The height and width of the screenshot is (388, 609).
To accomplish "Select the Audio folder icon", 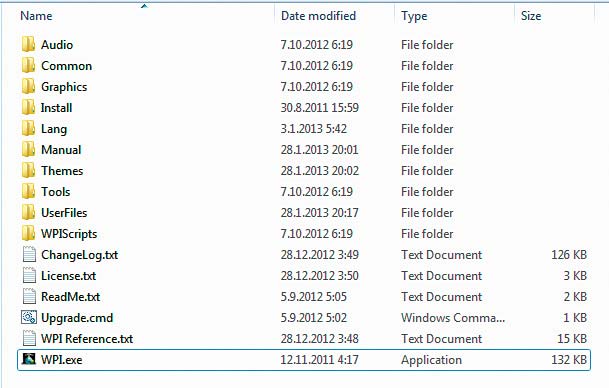I will [x=28, y=44].
